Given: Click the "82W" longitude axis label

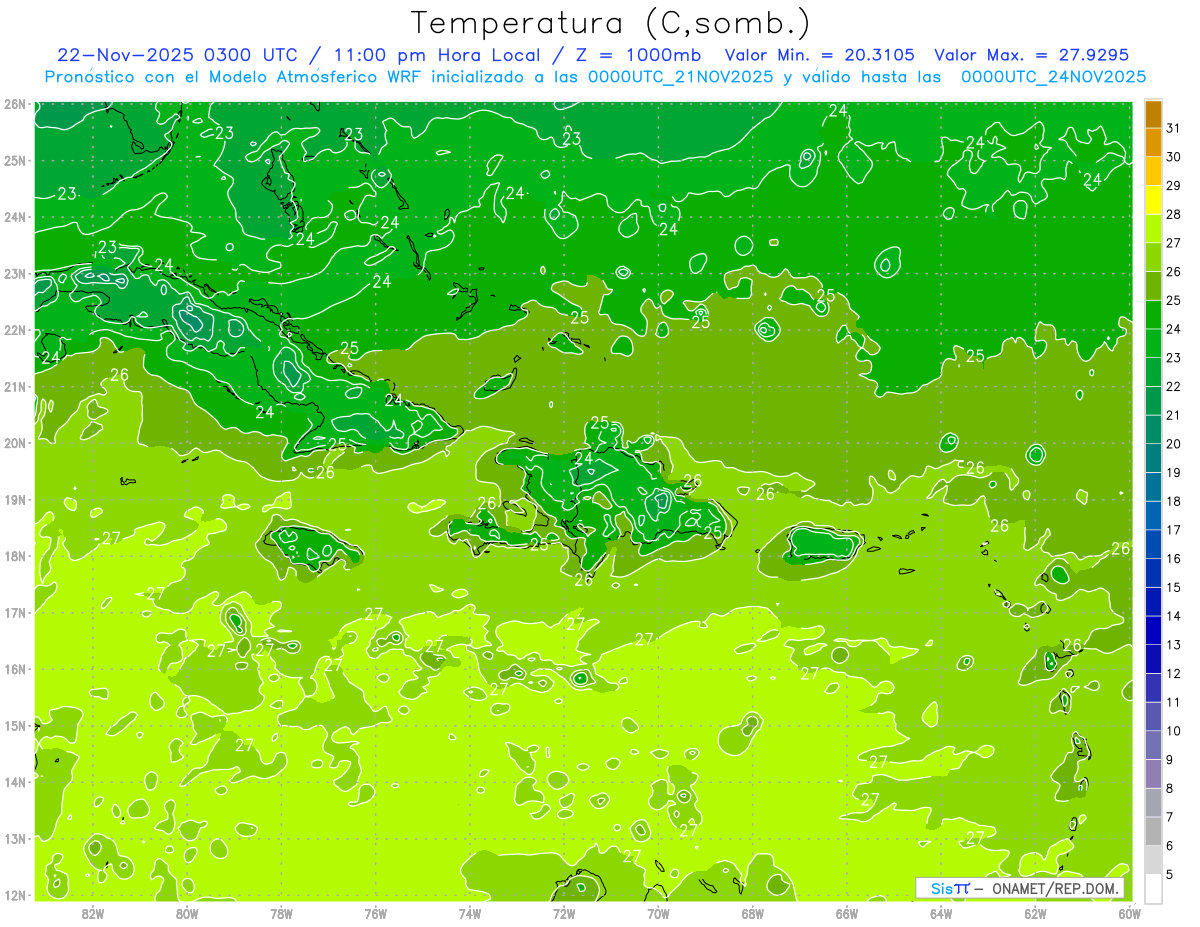Looking at the screenshot, I should (x=93, y=913).
